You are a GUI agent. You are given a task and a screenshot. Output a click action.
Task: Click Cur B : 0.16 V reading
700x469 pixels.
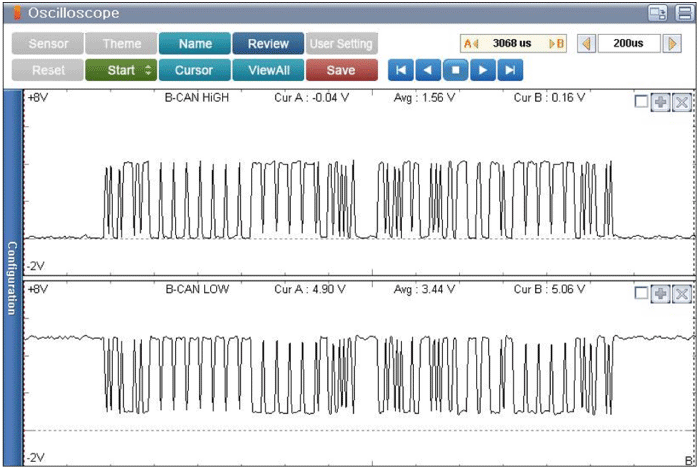550,98
